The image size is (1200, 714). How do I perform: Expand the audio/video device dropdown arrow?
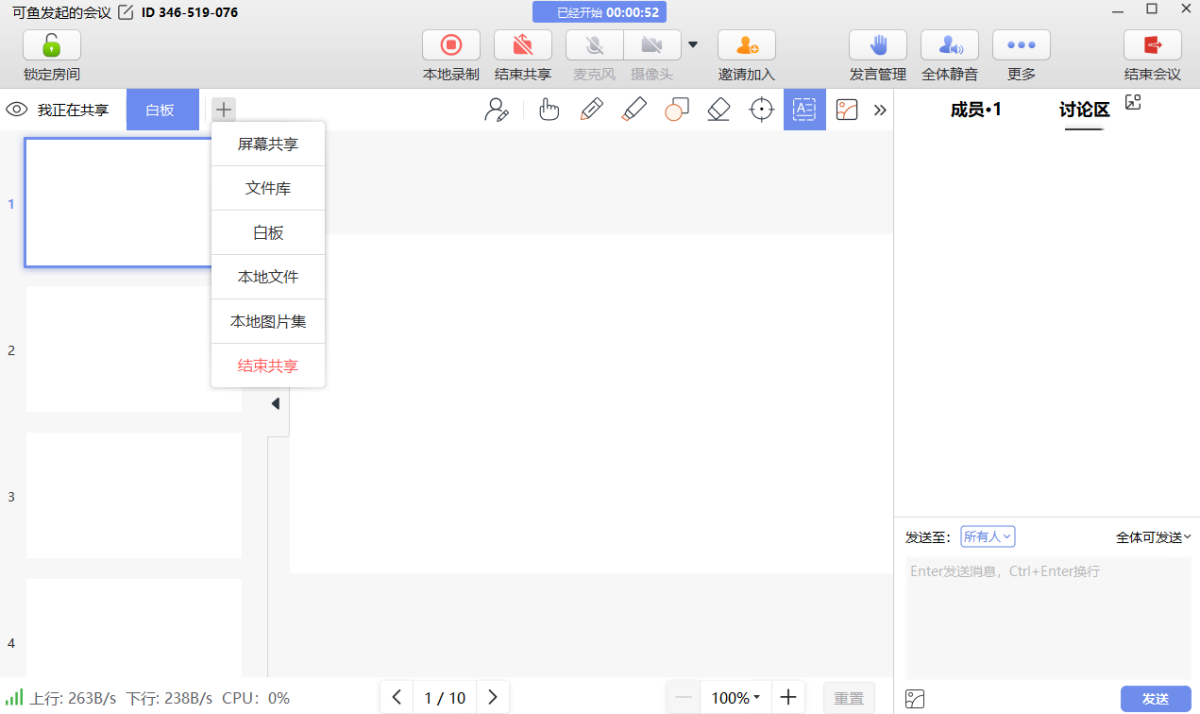(x=693, y=45)
